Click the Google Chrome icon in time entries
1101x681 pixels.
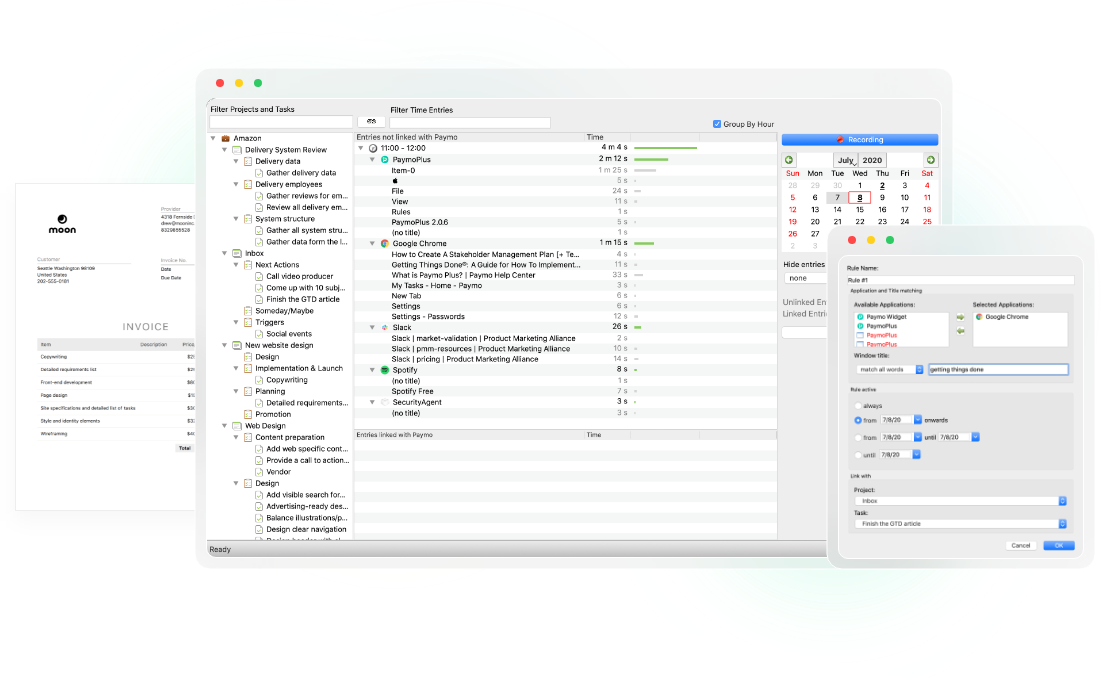pos(385,244)
